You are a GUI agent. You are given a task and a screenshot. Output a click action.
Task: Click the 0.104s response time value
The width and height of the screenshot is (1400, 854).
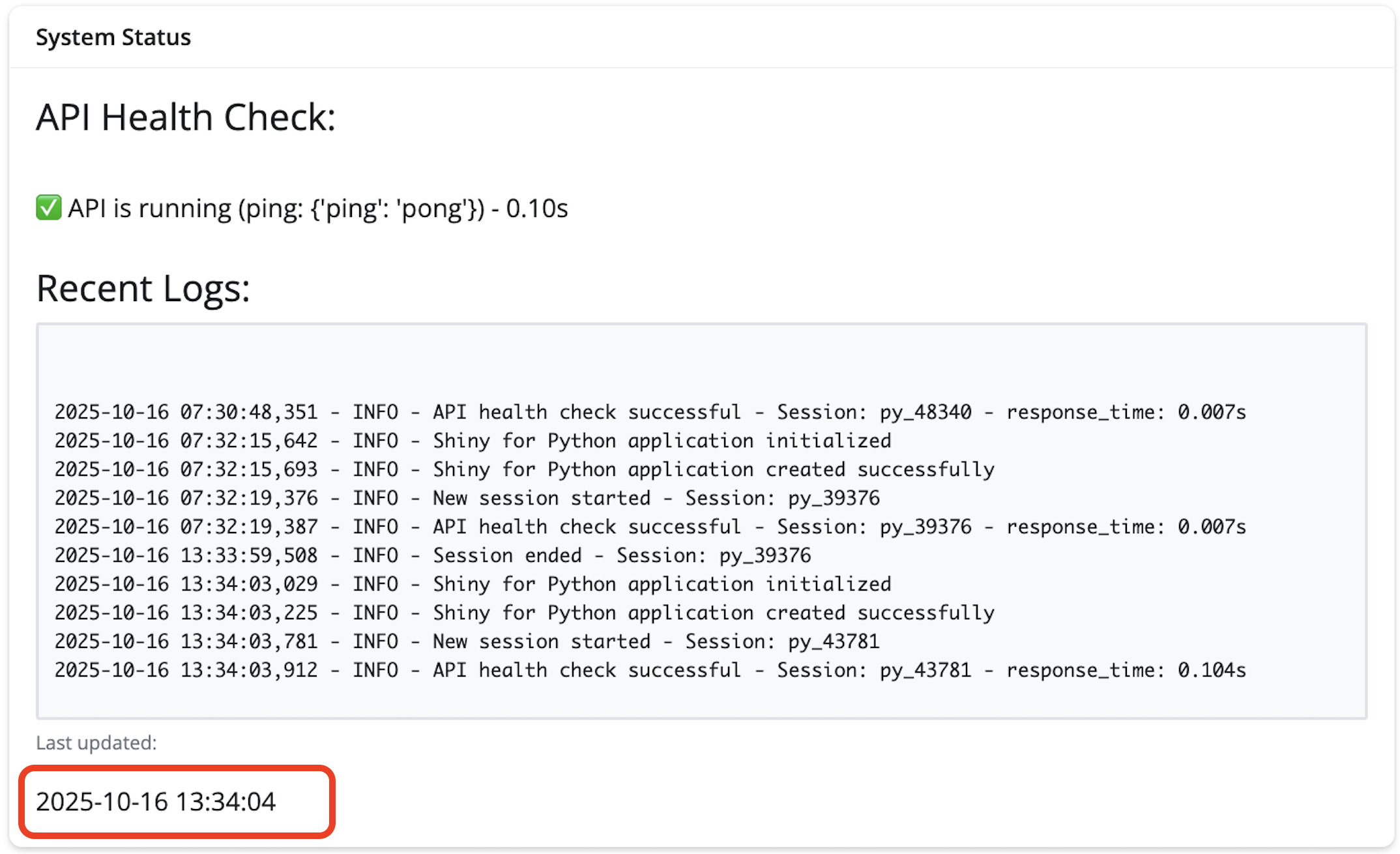coord(1212,670)
